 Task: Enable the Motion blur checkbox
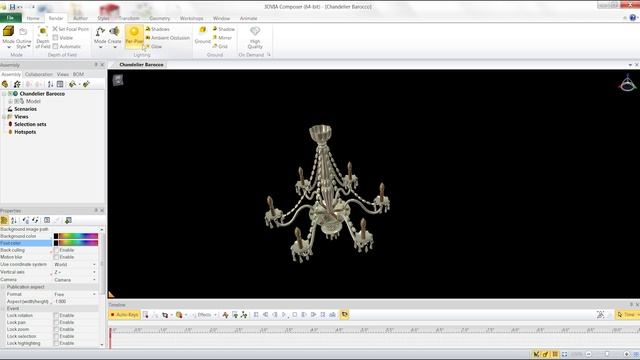pos(56,257)
